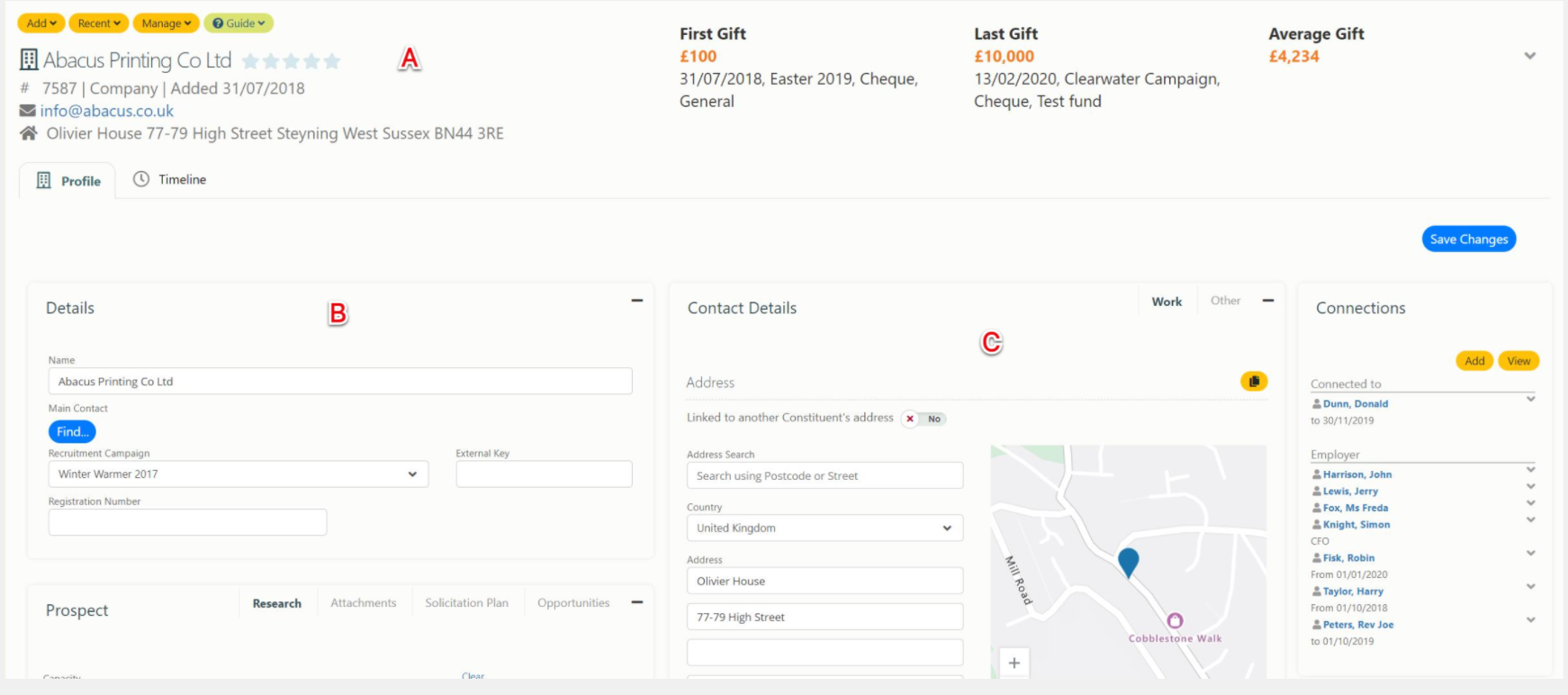Set the first rating star

pos(250,61)
